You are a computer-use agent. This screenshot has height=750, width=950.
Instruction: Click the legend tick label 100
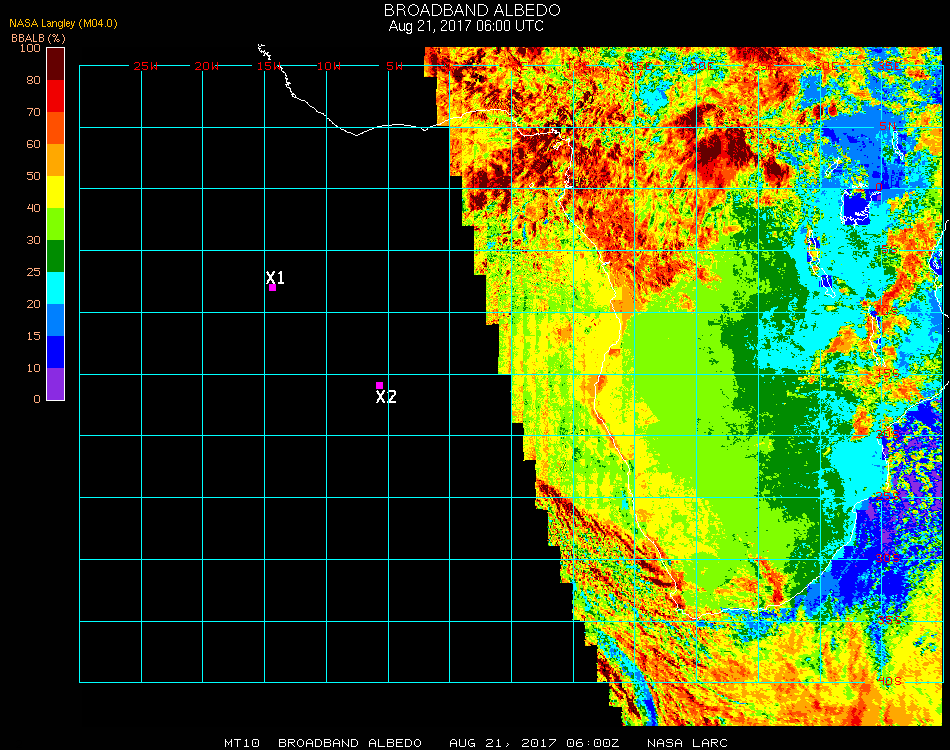[x=29, y=48]
